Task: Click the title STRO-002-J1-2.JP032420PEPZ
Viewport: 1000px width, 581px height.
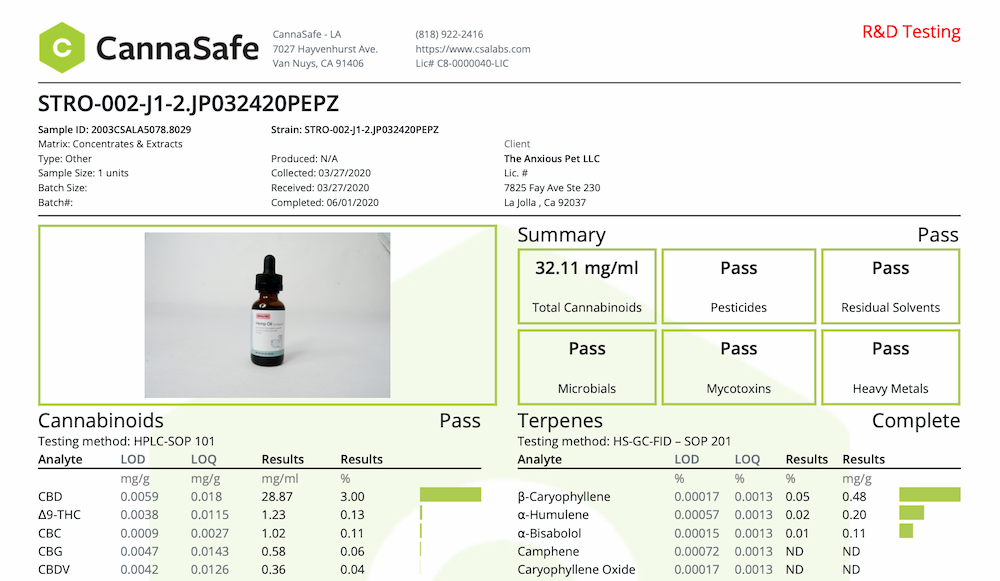Action: pyautogui.click(x=188, y=103)
